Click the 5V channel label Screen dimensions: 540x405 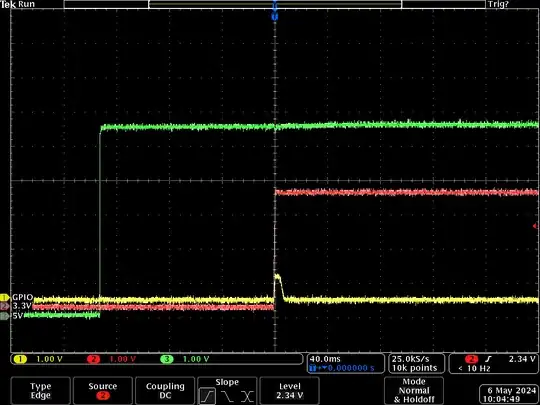pyautogui.click(x=18, y=316)
